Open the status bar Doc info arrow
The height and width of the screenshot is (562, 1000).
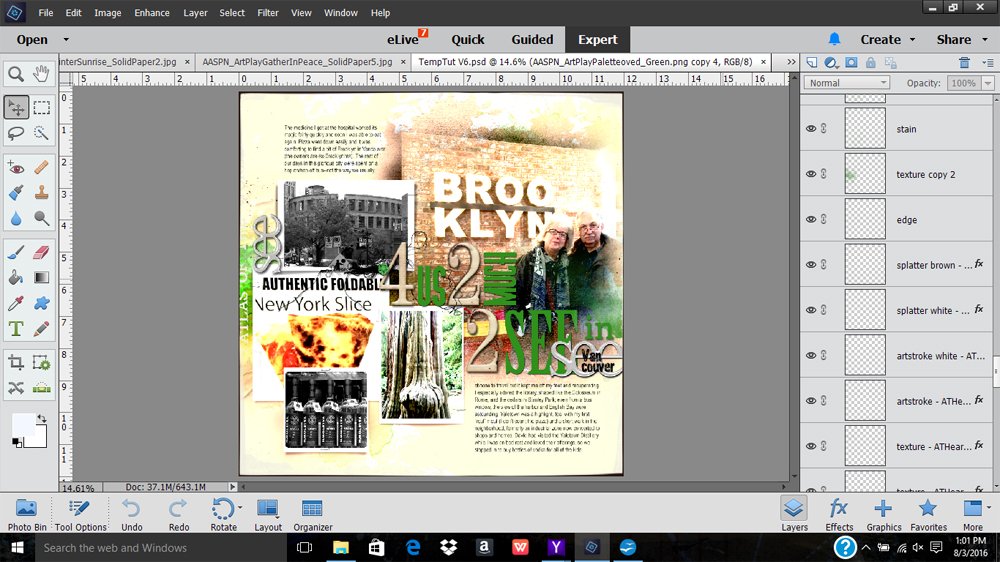coord(233,487)
